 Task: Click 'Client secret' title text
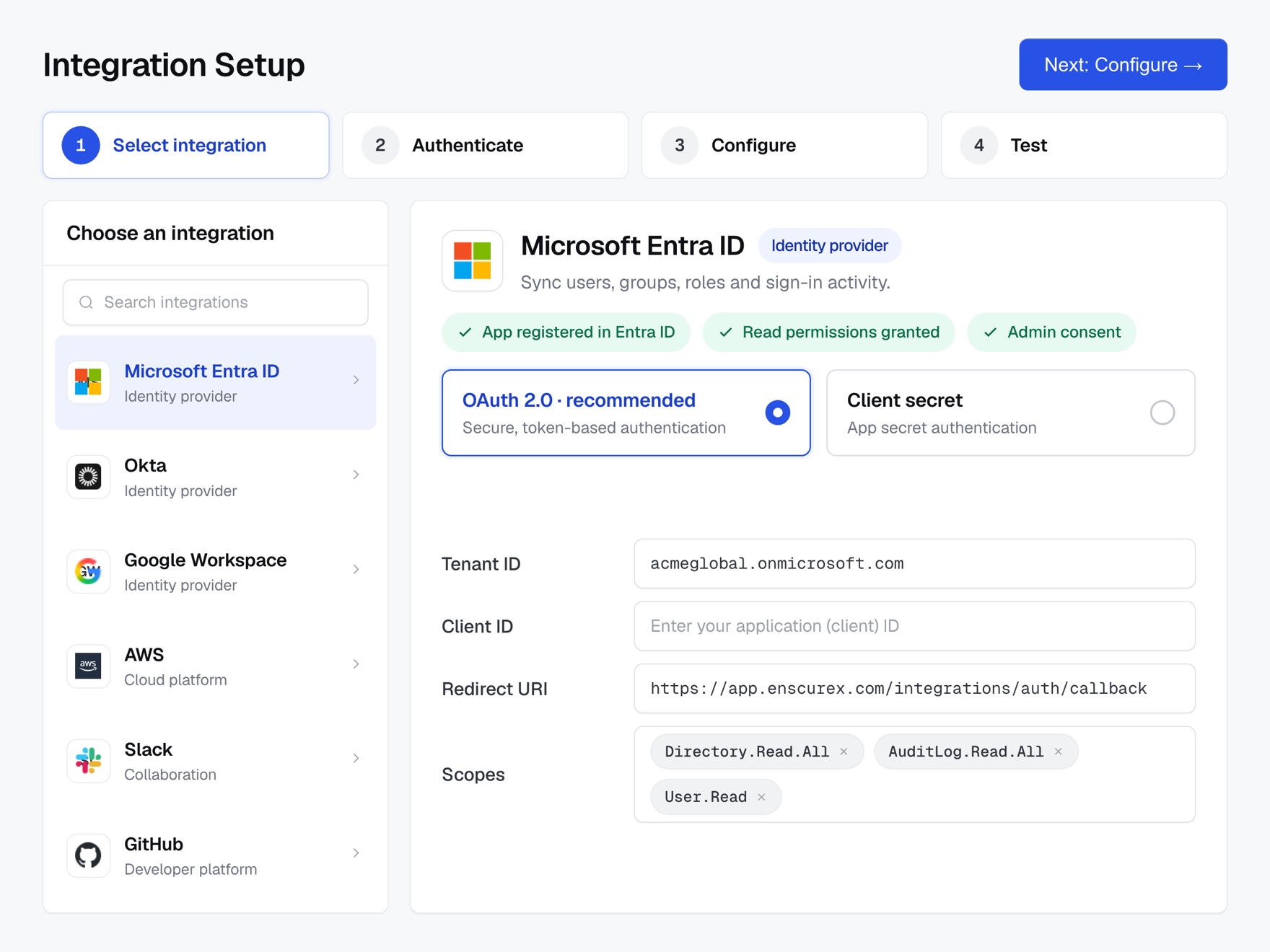905,400
